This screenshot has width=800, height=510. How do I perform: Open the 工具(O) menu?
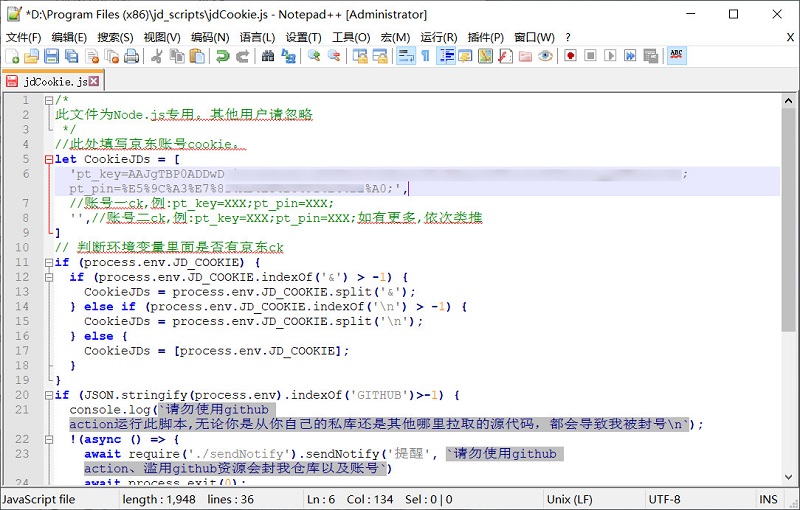pyautogui.click(x=351, y=37)
